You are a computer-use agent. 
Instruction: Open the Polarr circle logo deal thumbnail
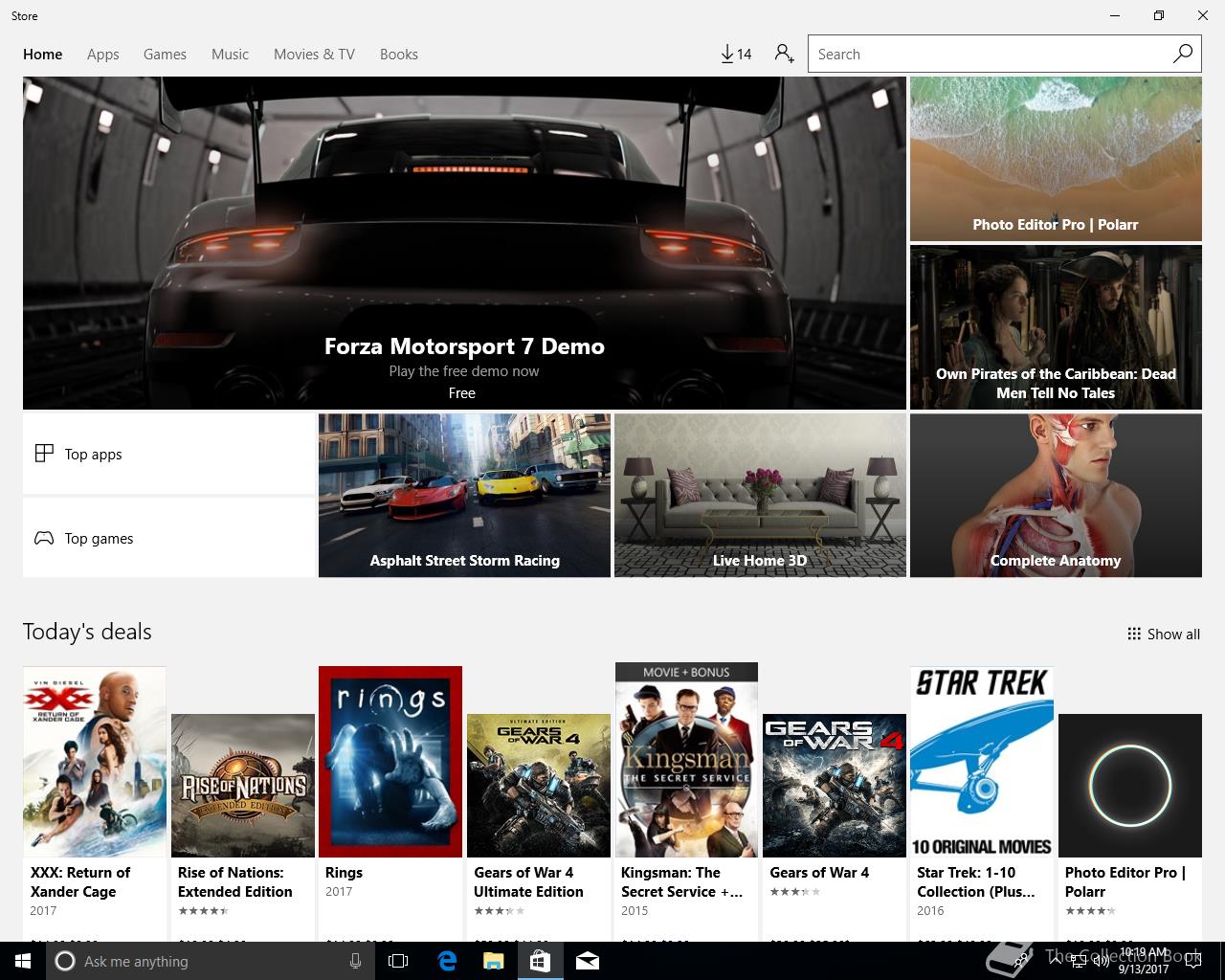(1130, 786)
